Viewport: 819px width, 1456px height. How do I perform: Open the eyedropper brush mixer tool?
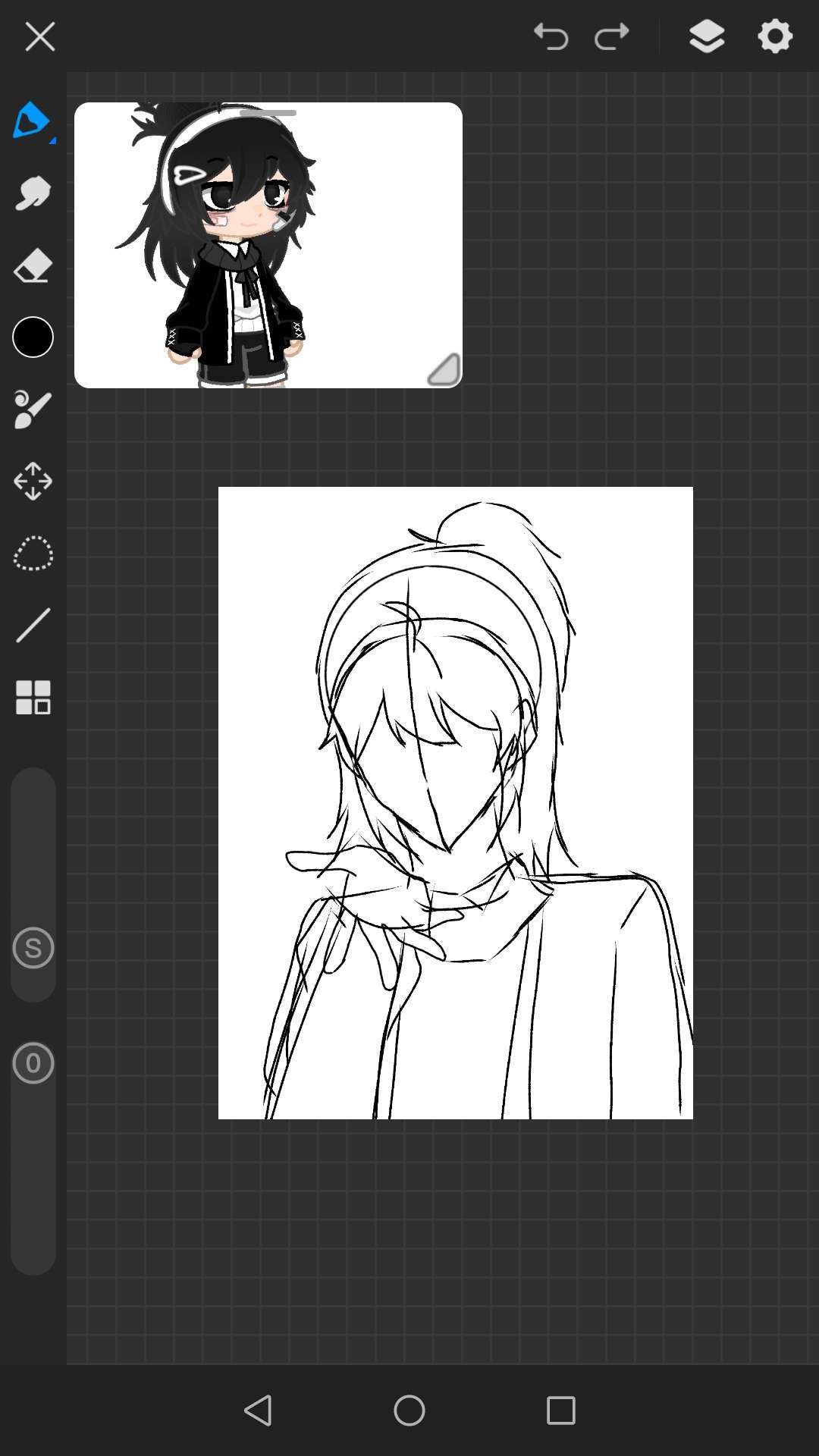point(33,409)
